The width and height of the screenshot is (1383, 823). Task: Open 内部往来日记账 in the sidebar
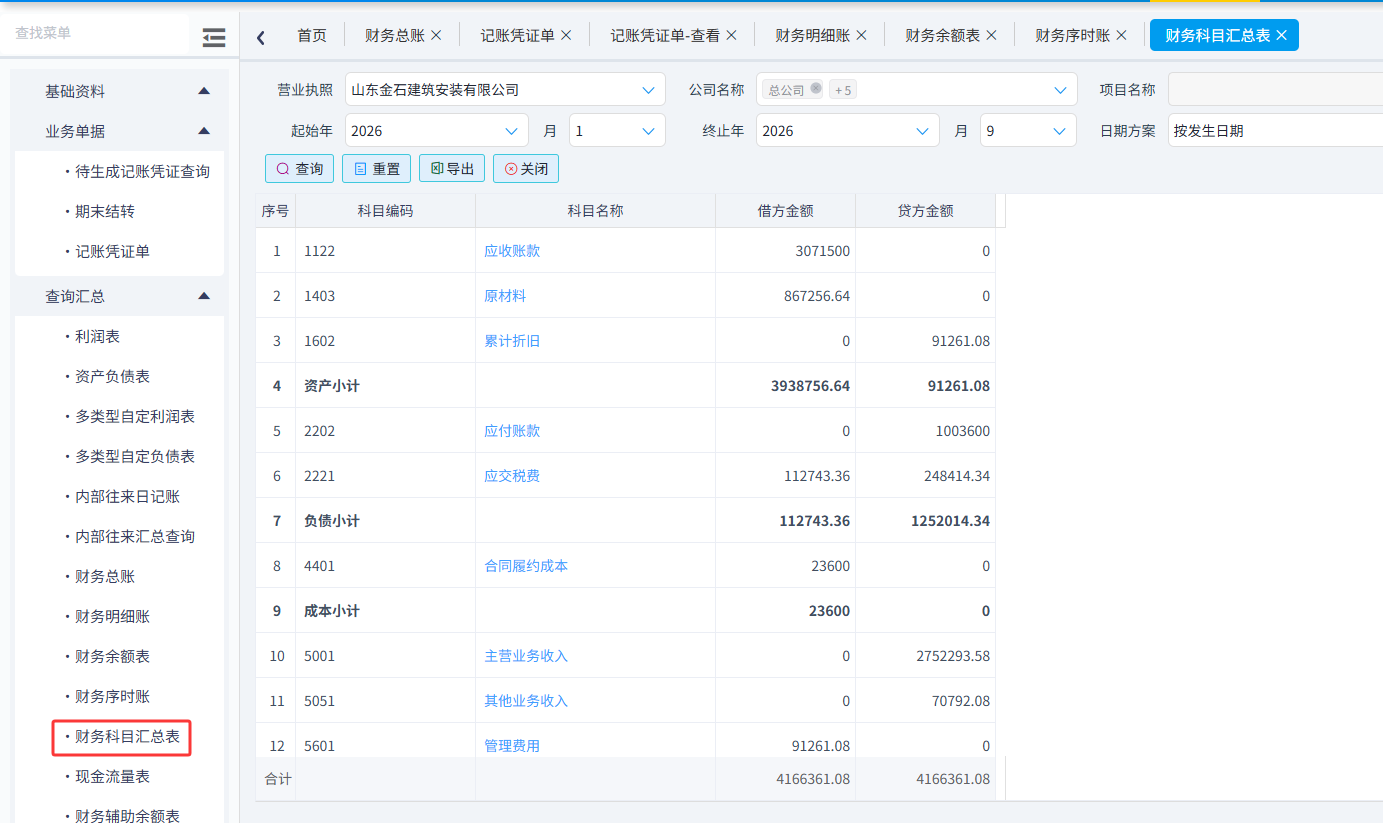click(127, 496)
